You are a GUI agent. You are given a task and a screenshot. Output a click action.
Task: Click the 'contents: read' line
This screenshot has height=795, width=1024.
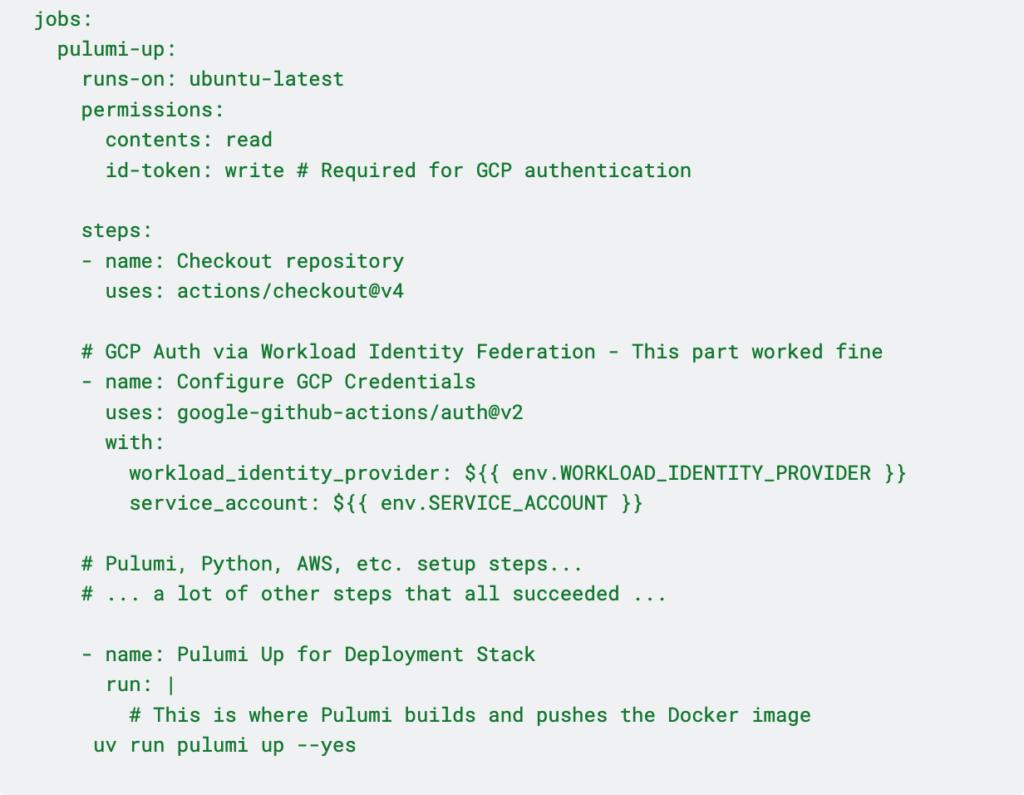point(188,140)
